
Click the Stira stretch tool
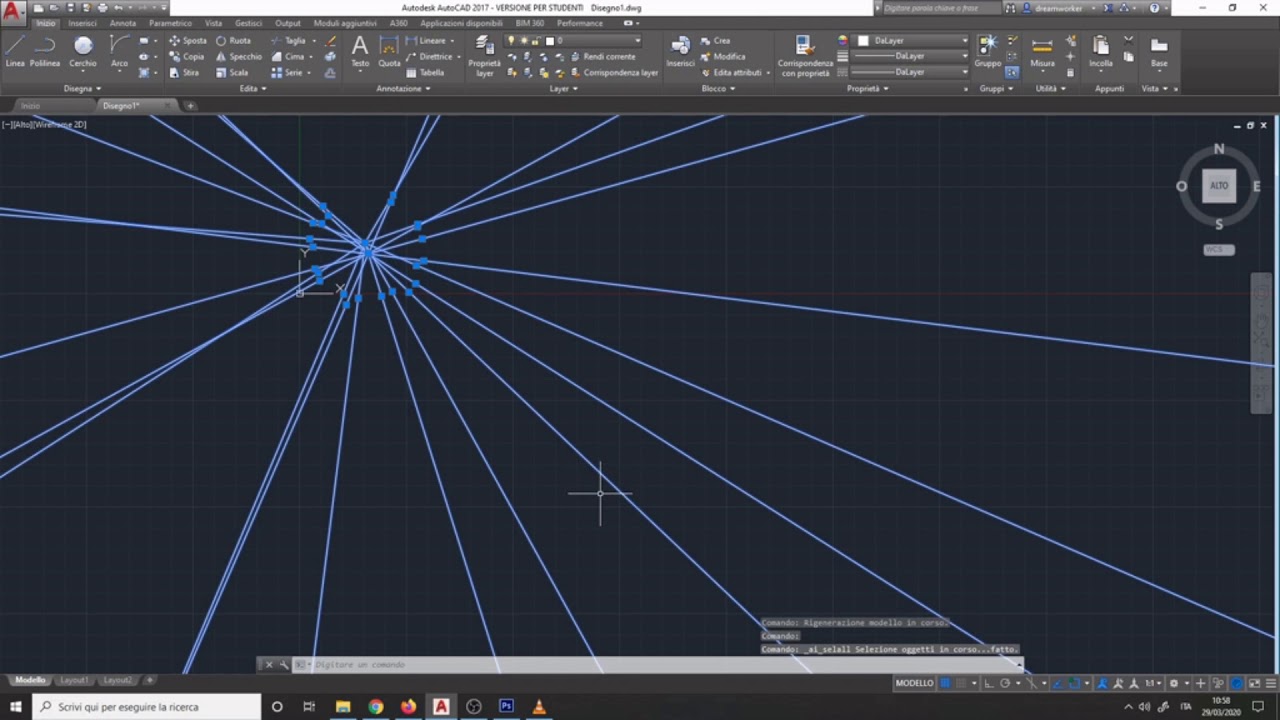[185, 73]
